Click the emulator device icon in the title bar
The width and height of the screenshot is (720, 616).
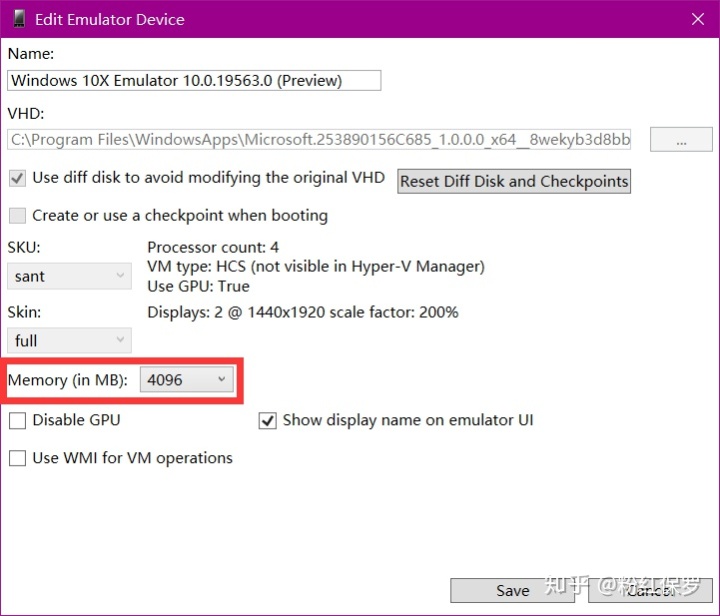pos(19,19)
